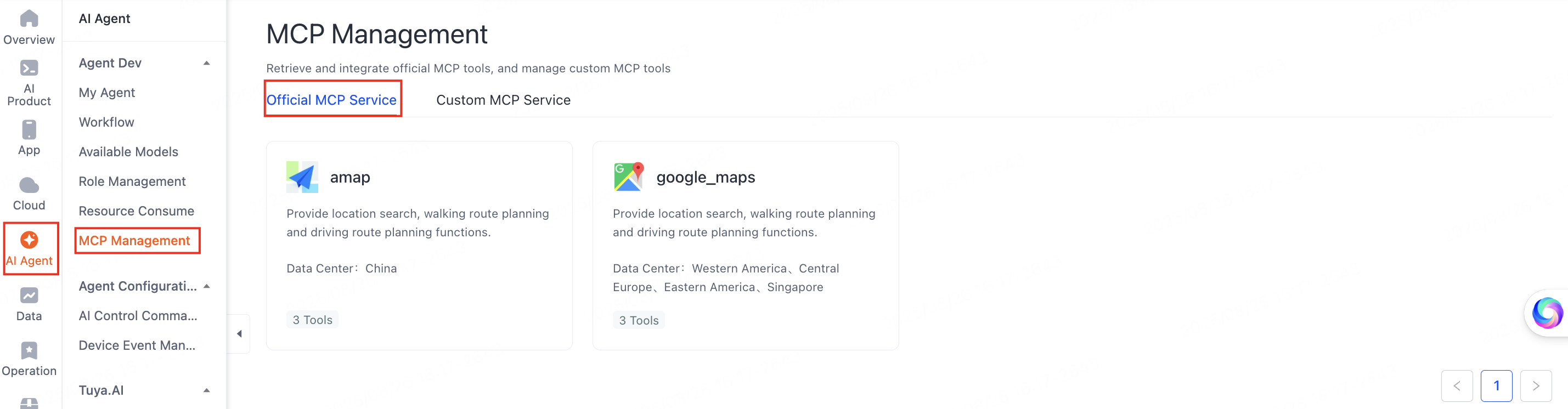Open the App phone icon
Viewport: 1568px width, 409px height.
(x=29, y=129)
